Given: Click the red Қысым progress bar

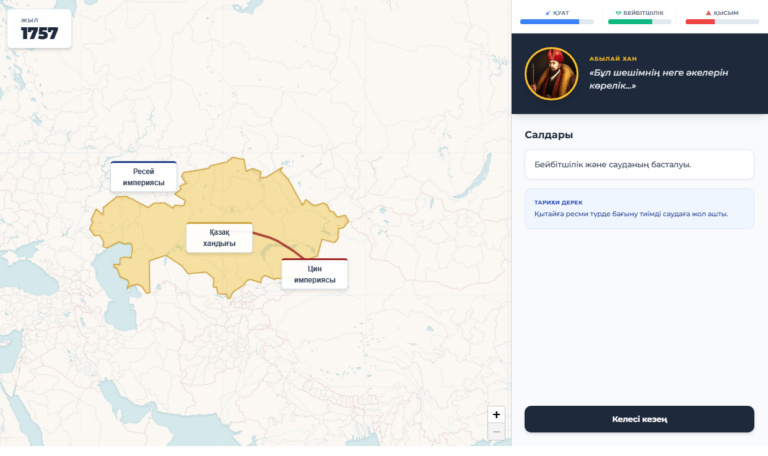Looking at the screenshot, I should coord(722,22).
